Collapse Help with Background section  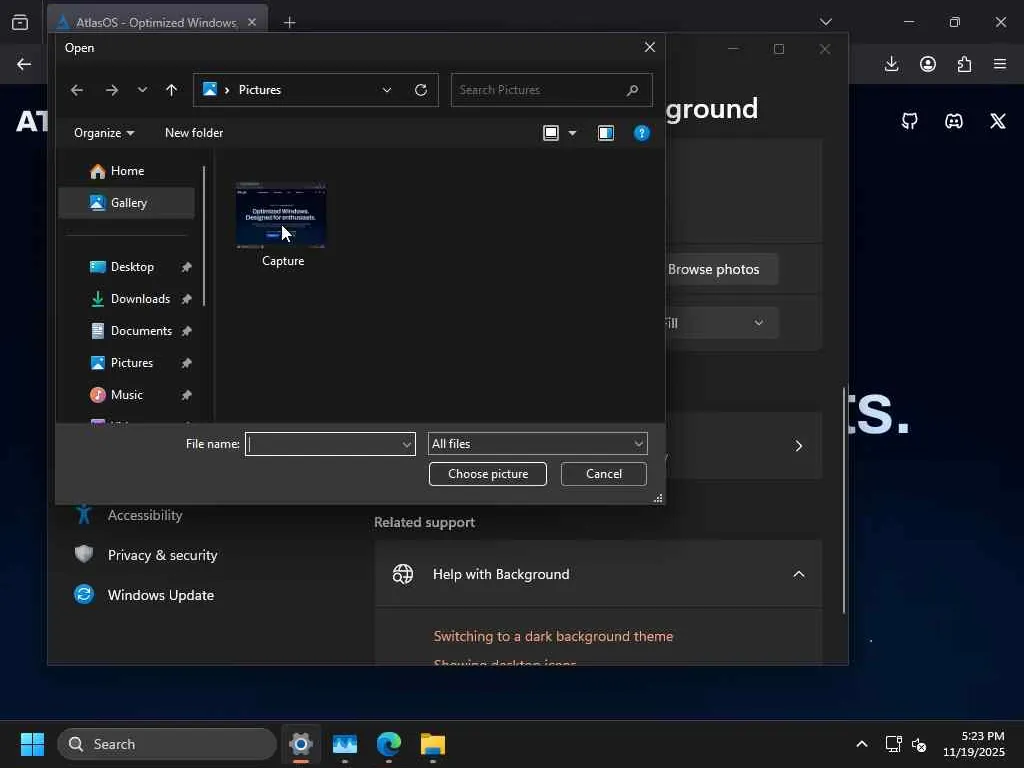[x=798, y=575]
